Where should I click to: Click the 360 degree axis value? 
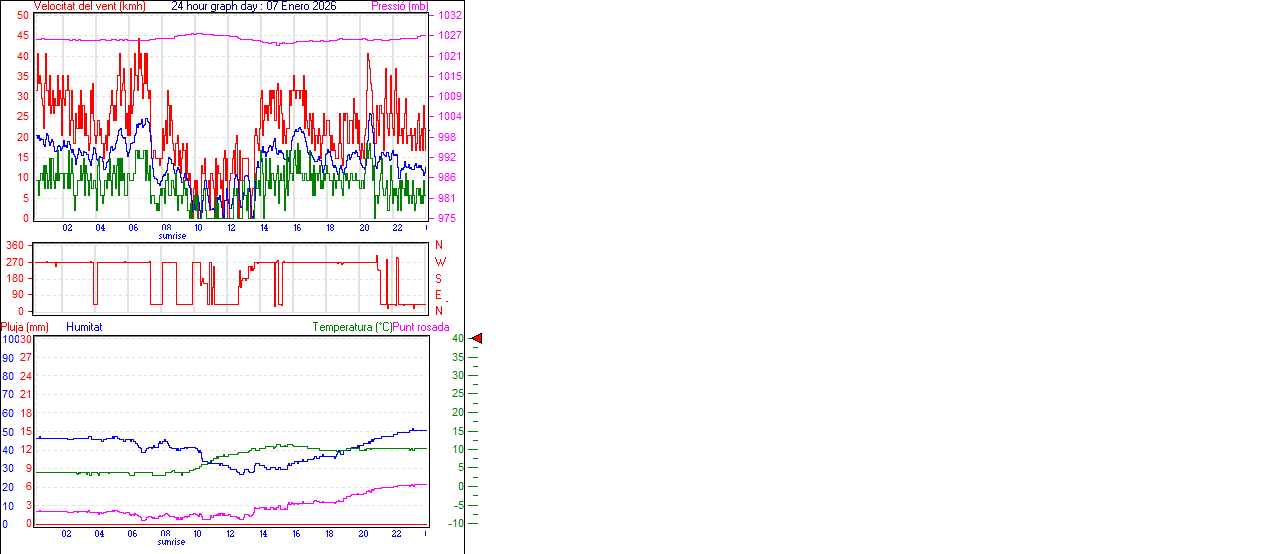click(x=15, y=245)
